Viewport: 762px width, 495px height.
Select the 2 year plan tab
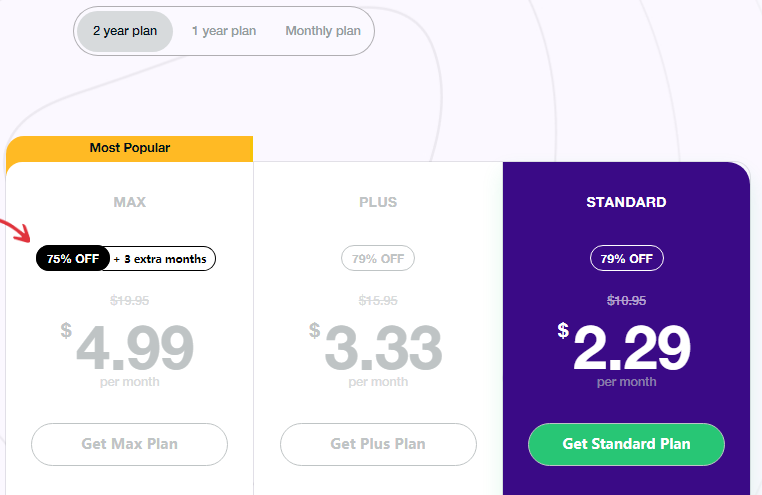[x=125, y=31]
